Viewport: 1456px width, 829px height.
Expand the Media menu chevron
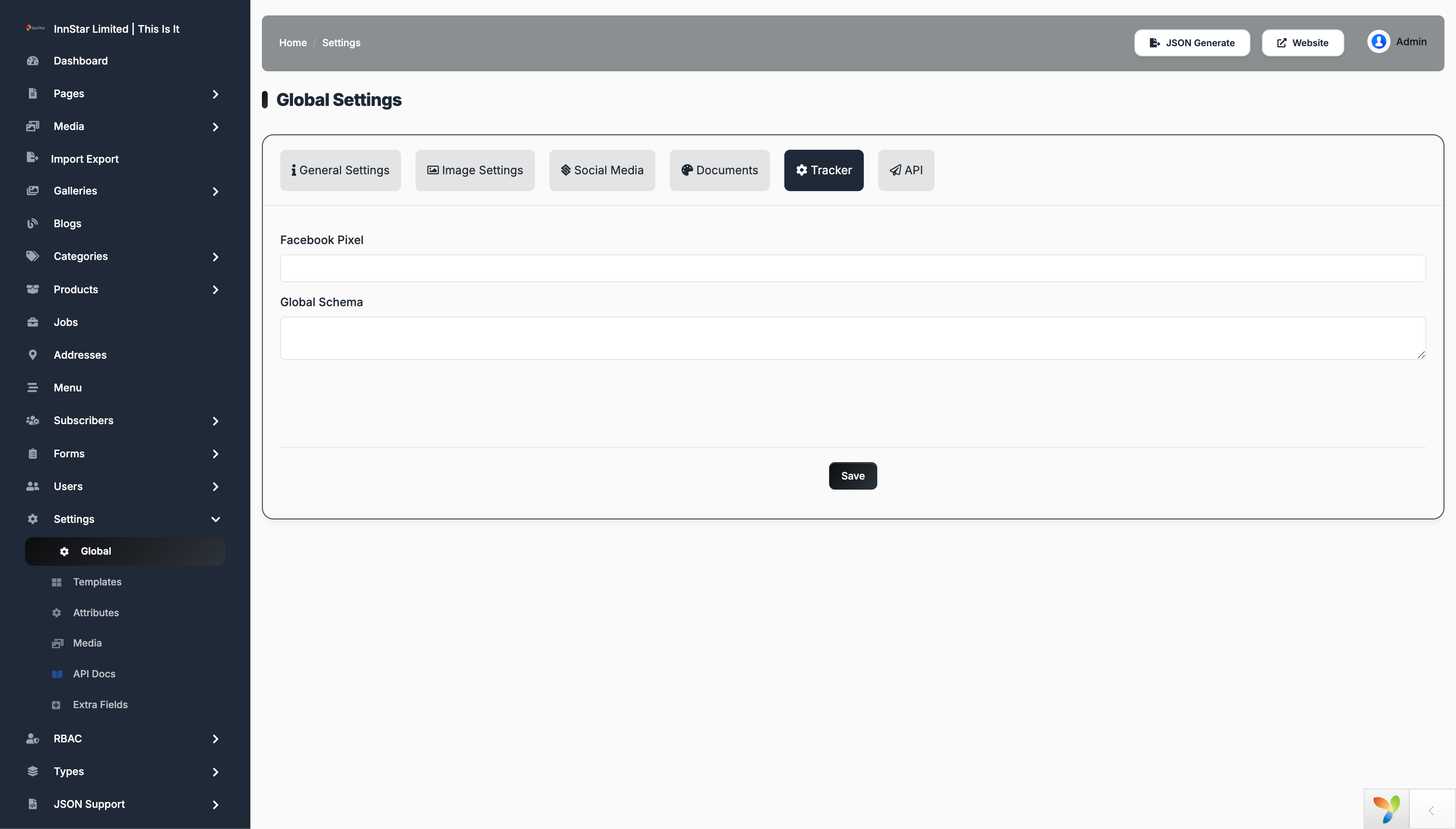pyautogui.click(x=215, y=127)
